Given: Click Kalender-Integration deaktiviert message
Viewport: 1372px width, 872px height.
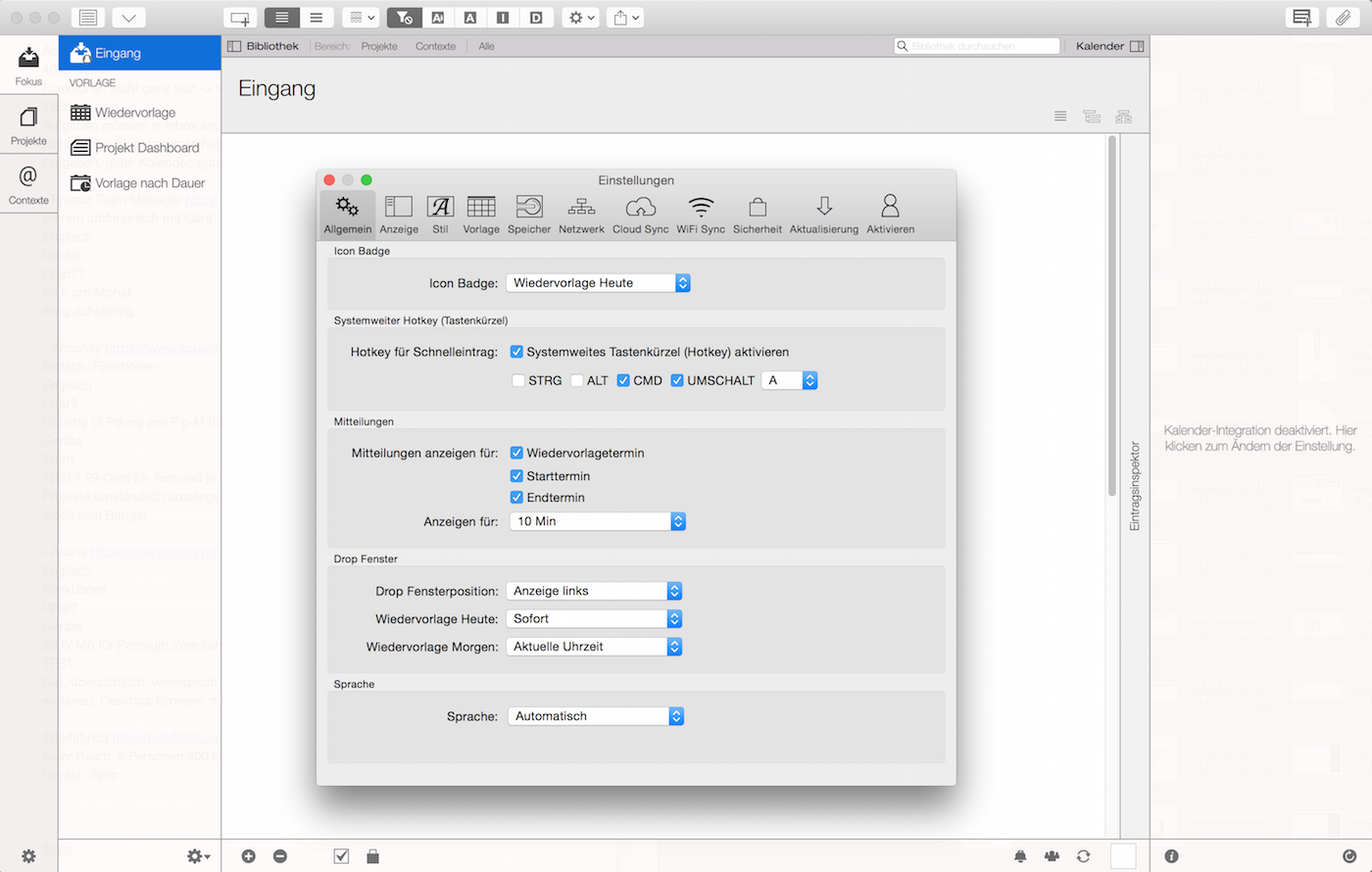Looking at the screenshot, I should pos(1260,438).
